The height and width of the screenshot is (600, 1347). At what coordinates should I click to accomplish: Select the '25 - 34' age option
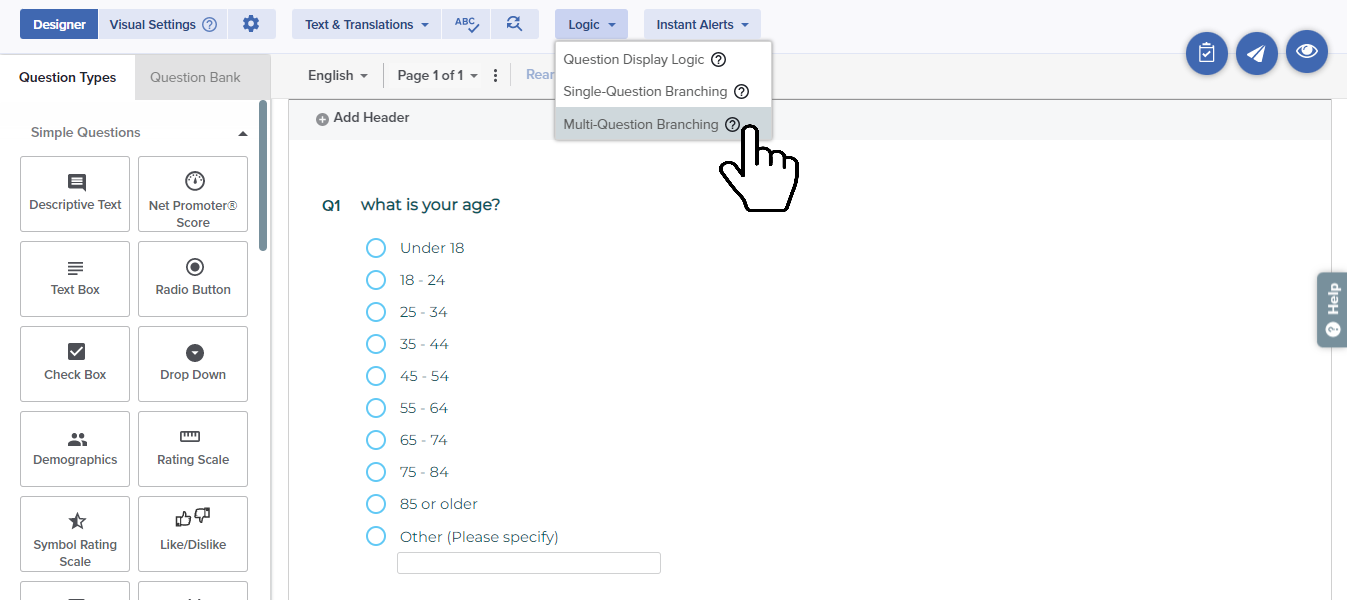tap(376, 312)
